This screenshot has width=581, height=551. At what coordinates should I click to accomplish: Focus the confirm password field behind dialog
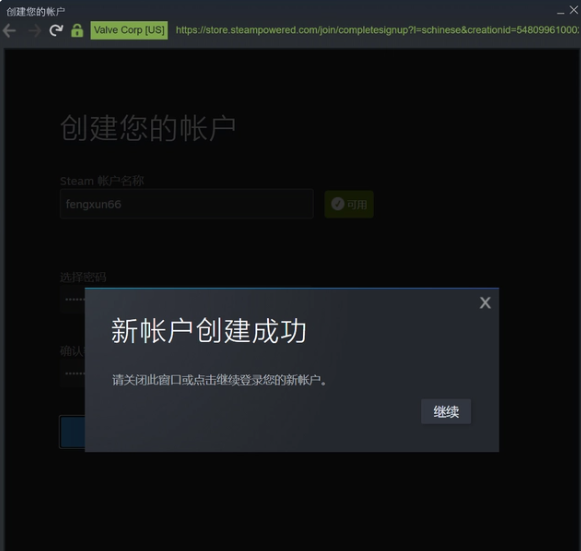point(73,374)
